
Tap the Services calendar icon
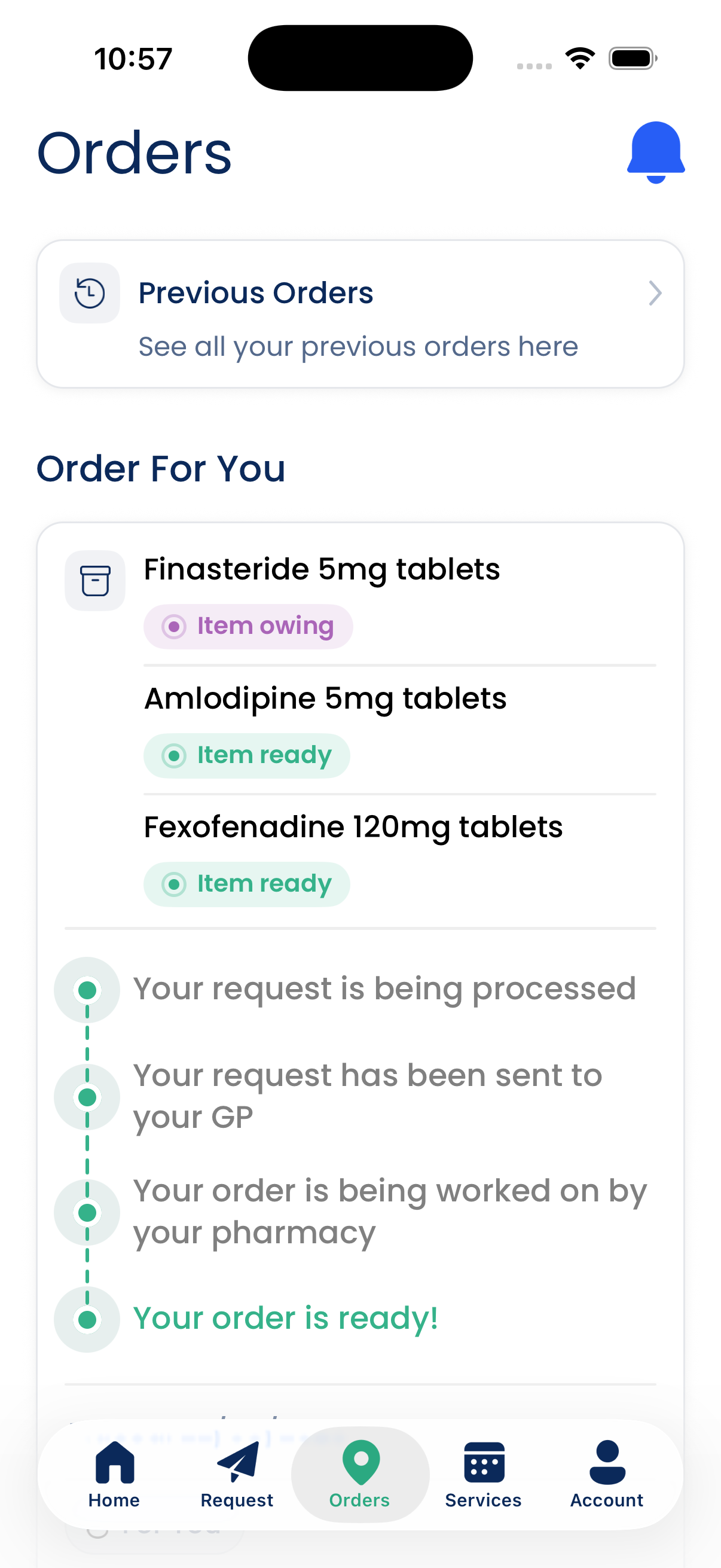484,1462
